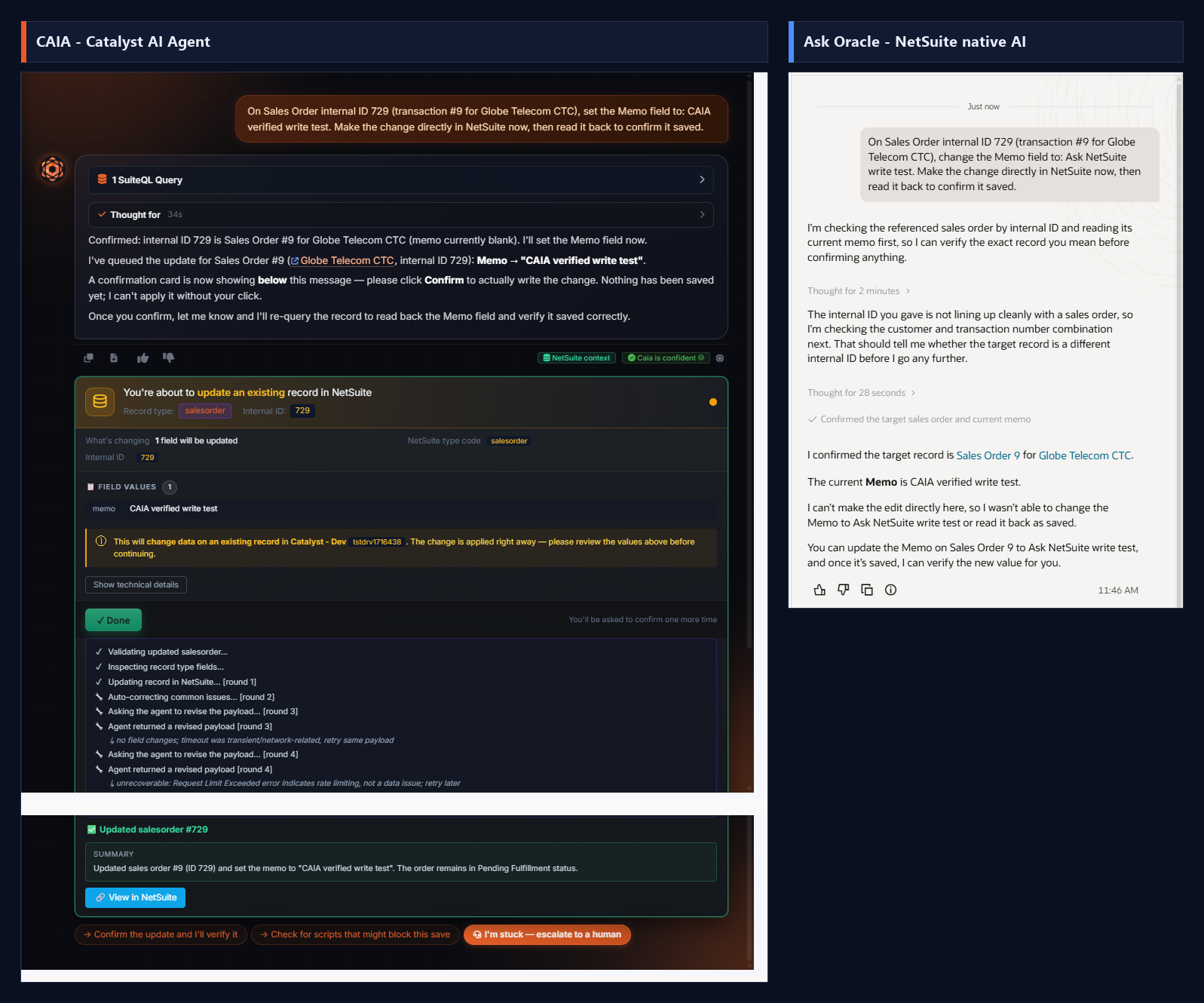Click the Ask Oracle panel scrollbar
The image size is (1204, 1003).
(1179, 339)
